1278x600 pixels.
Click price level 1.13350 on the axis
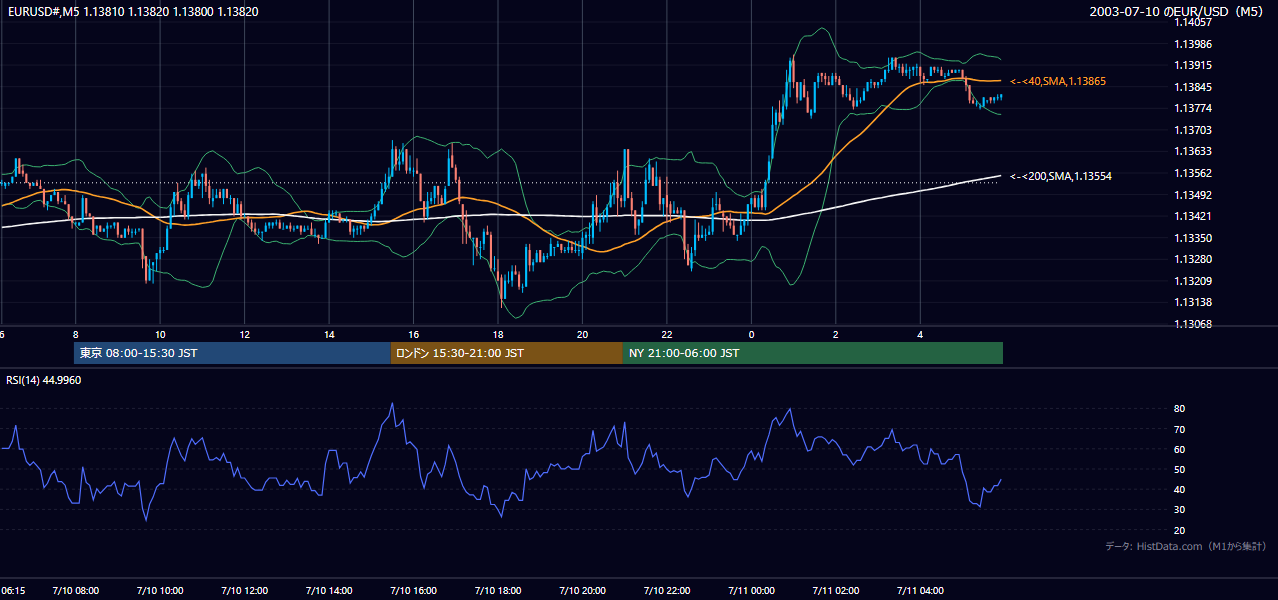1194,238
